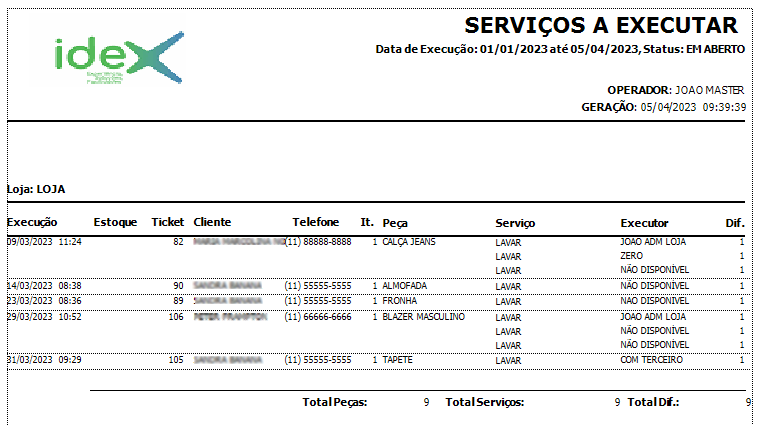Viewport: 762px width, 425px height.
Task: Click ticket number 82
Action: 178,241
